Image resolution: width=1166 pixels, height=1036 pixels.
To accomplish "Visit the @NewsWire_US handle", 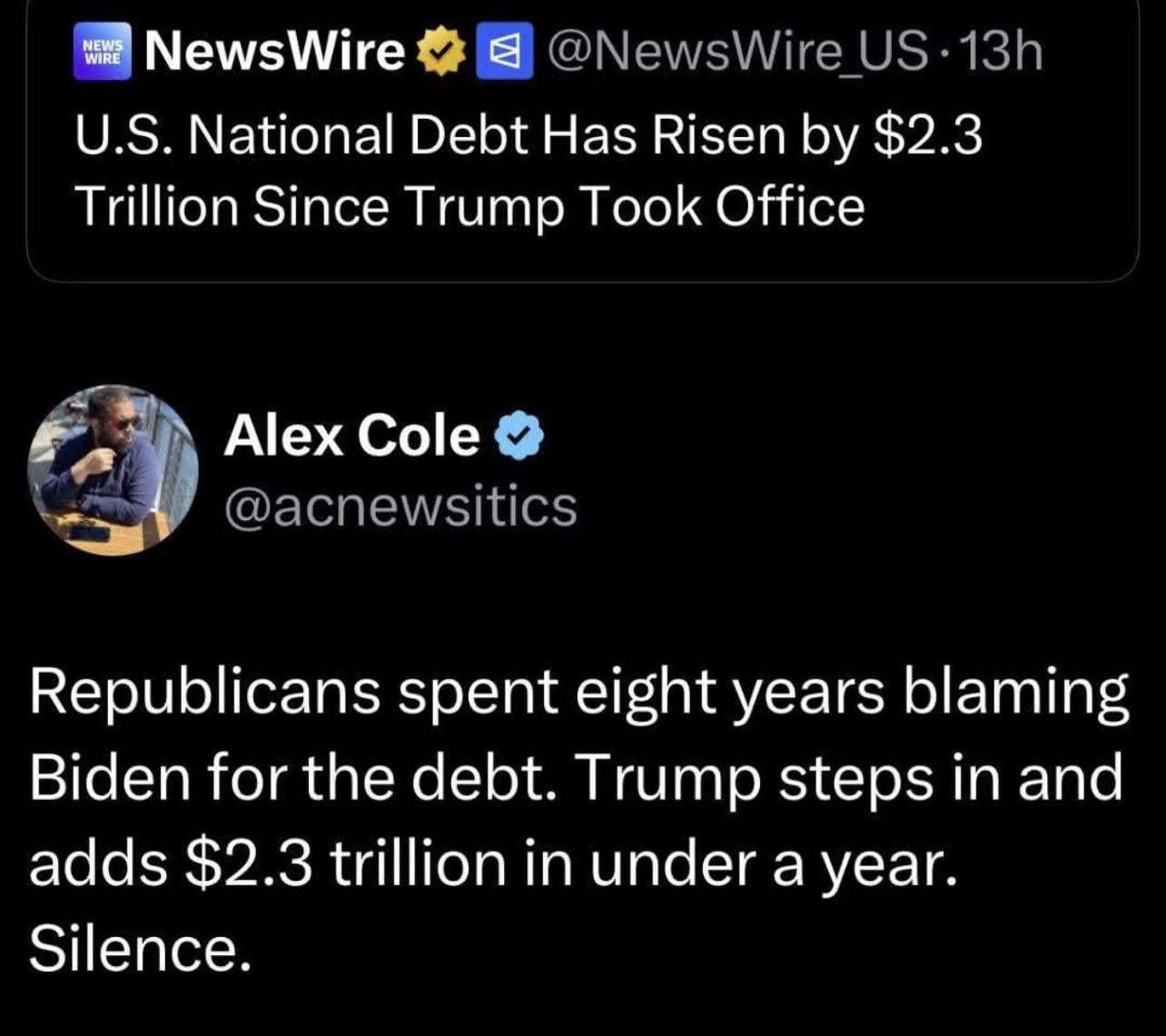I will (x=736, y=52).
